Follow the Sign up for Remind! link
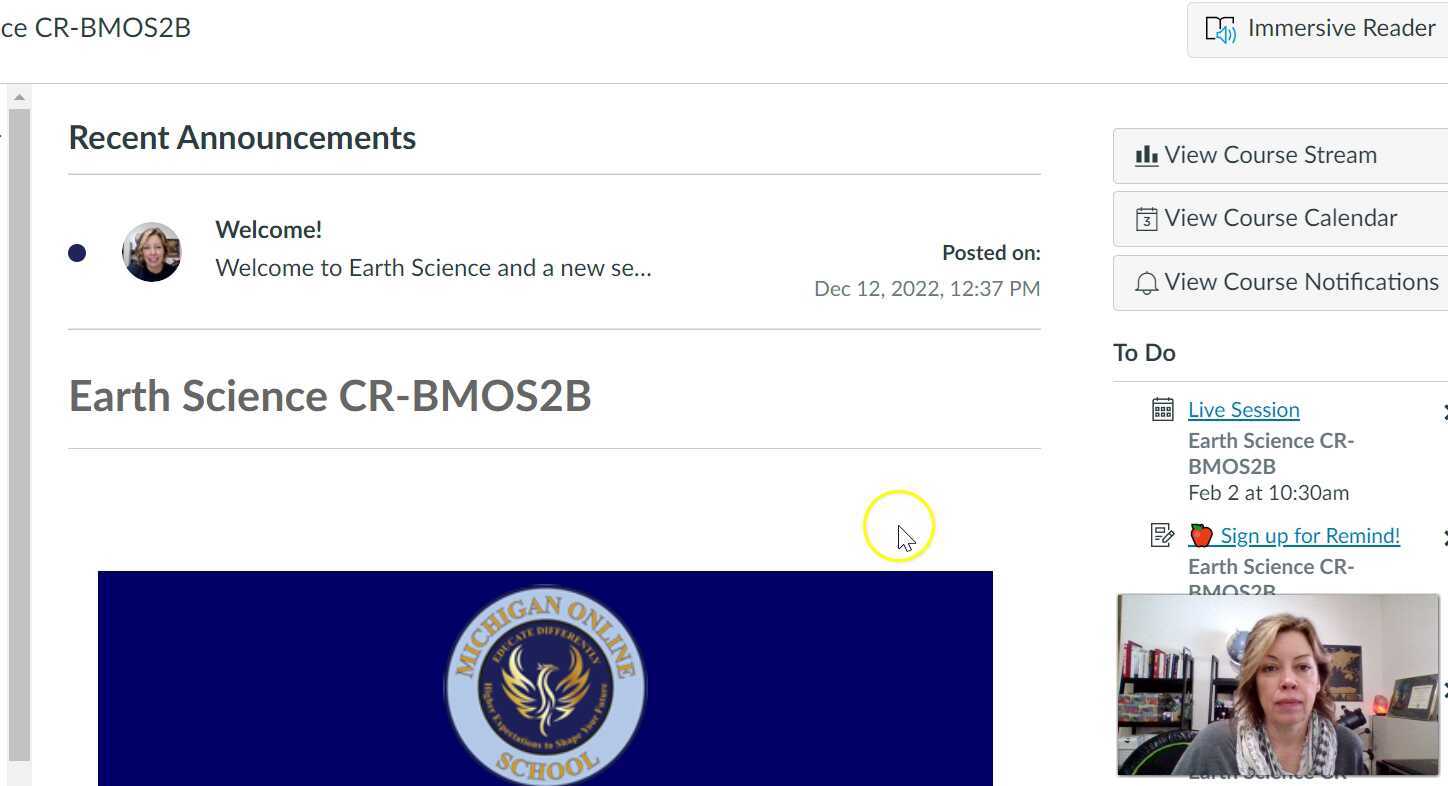 tap(1309, 535)
